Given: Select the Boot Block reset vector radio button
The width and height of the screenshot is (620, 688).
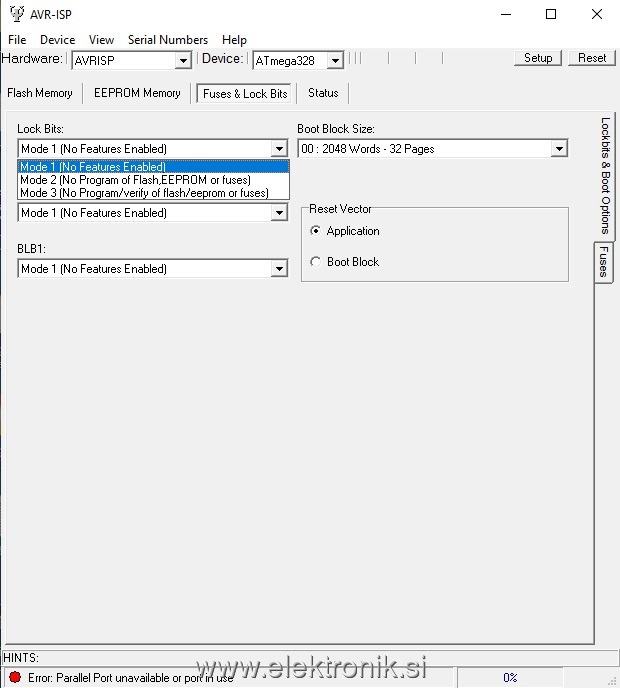Looking at the screenshot, I should coord(315,262).
